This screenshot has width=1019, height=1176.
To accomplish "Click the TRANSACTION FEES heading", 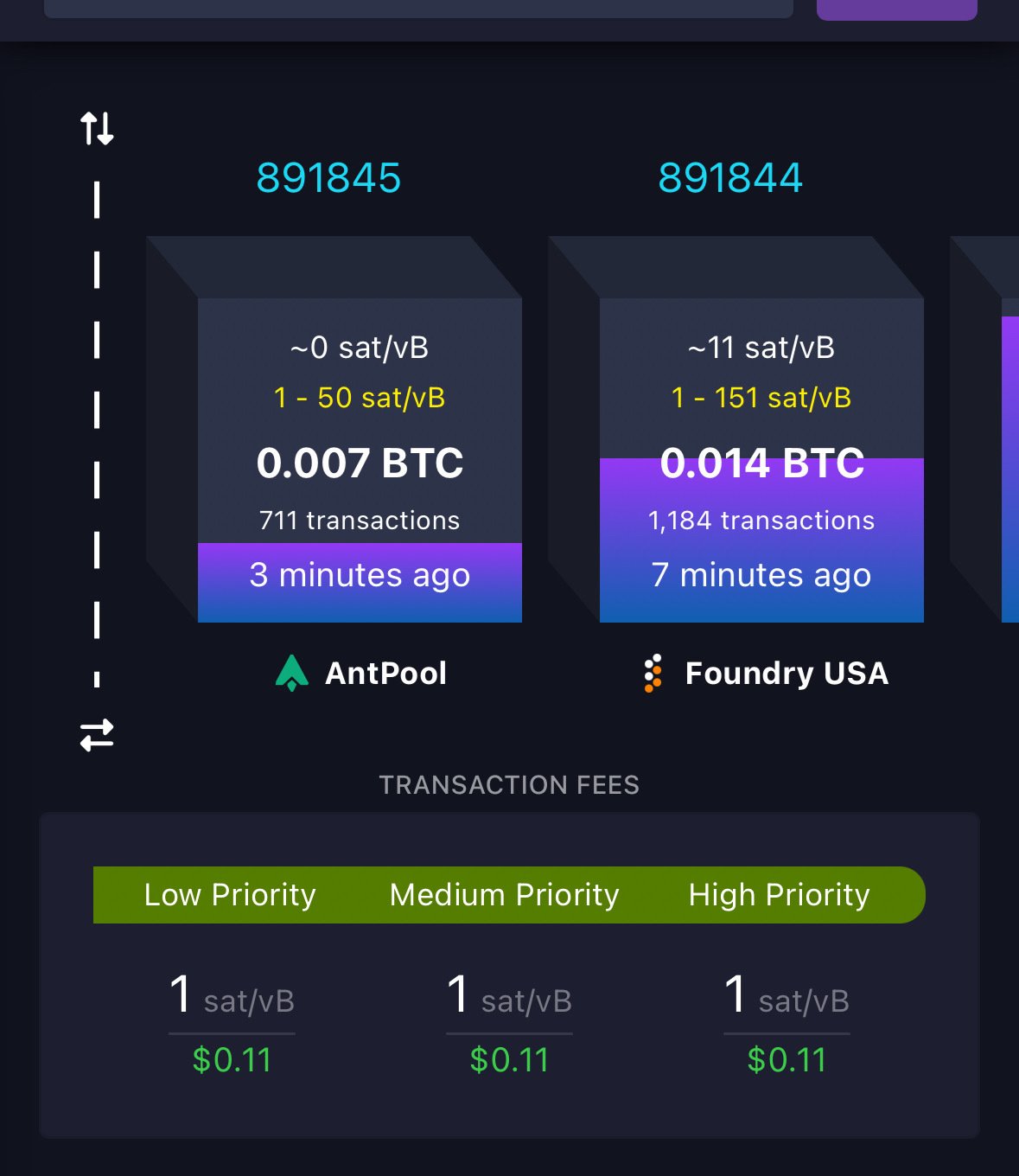I will tap(509, 785).
